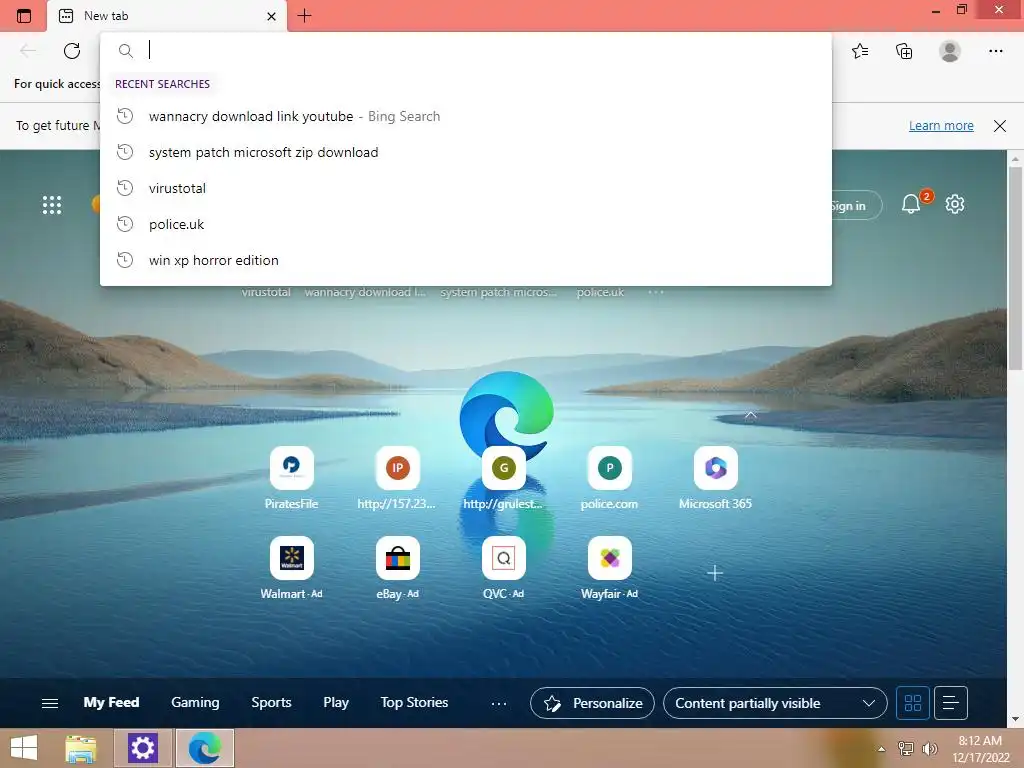Open the eBay ad tile

point(397,568)
